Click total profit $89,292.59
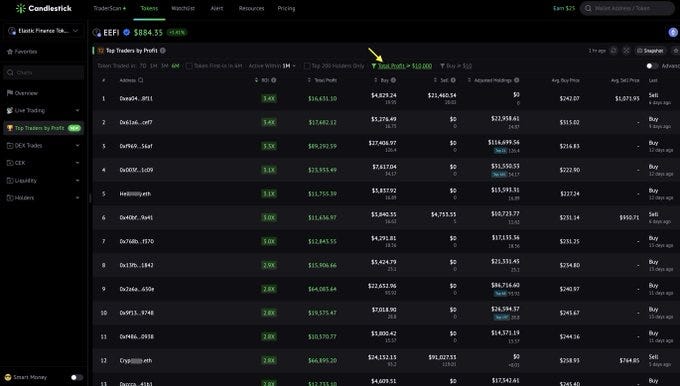The width and height of the screenshot is (680, 386). coord(322,146)
